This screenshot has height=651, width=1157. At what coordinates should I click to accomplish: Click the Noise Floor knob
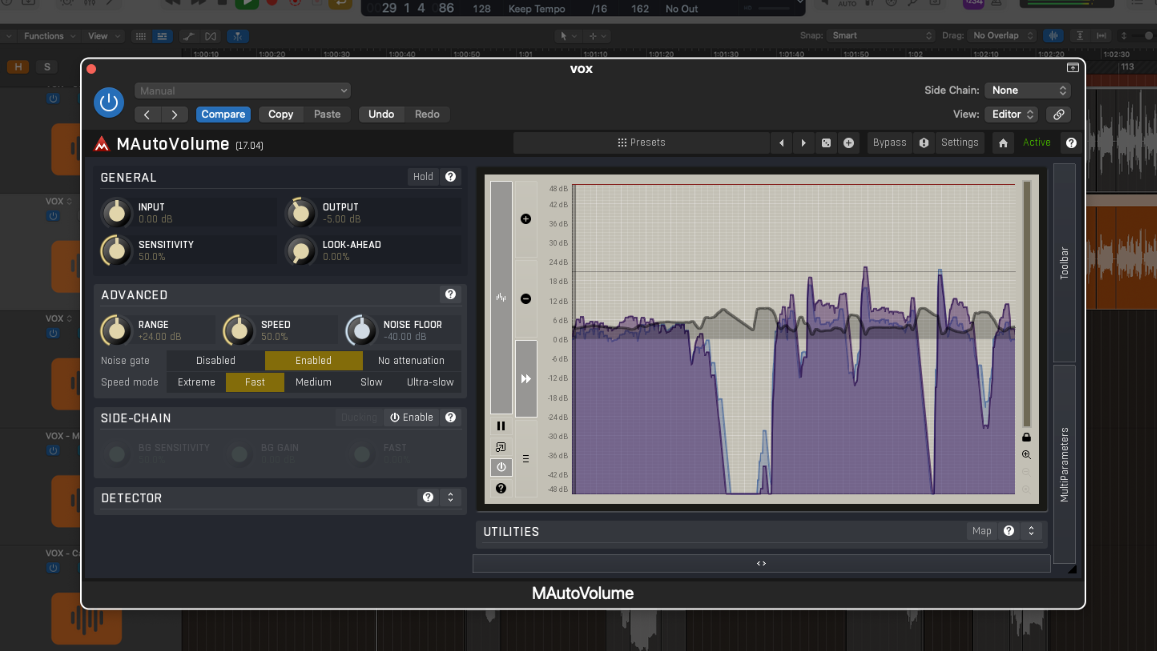(361, 330)
